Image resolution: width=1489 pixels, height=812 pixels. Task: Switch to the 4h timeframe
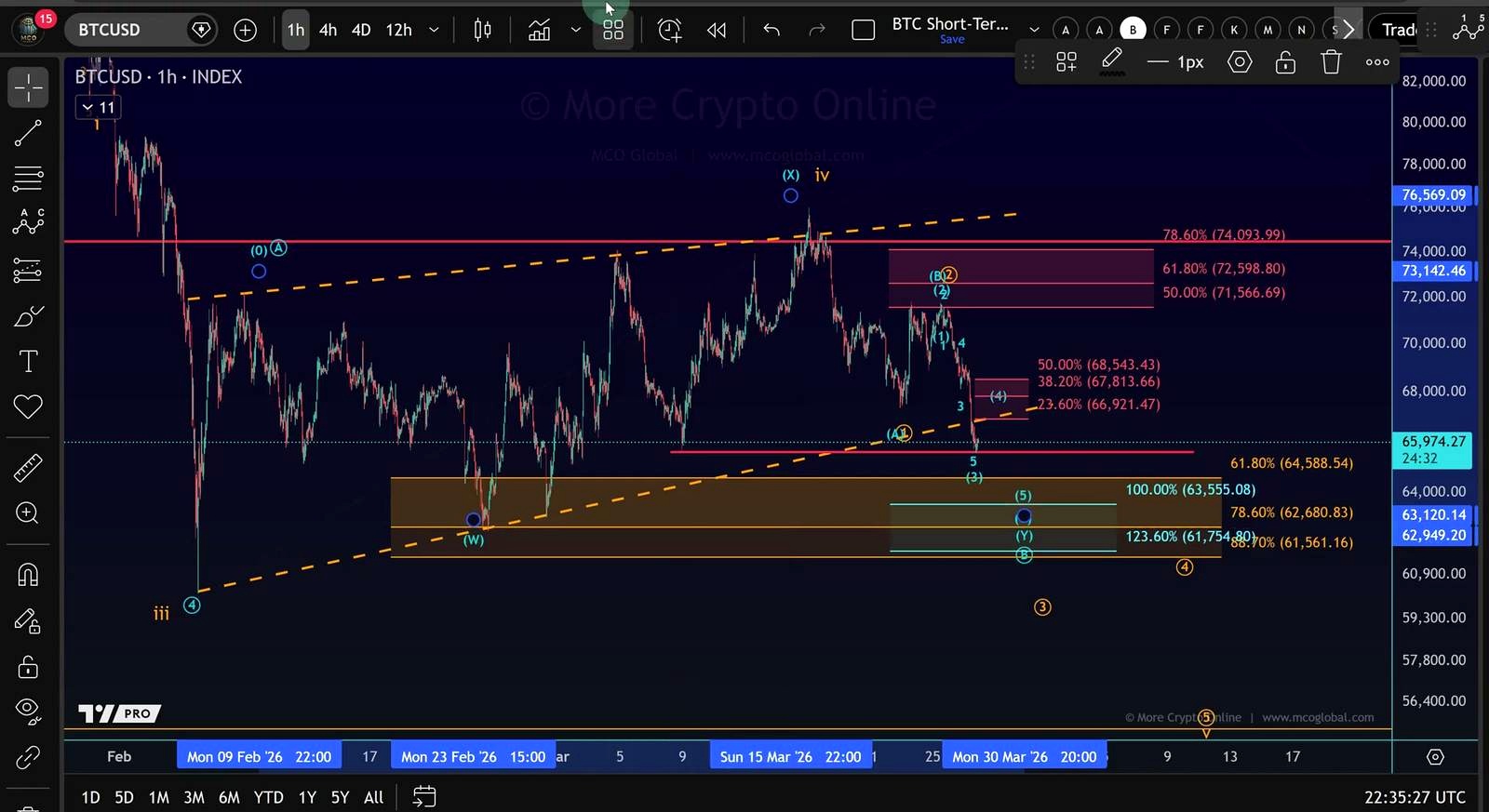[329, 30]
